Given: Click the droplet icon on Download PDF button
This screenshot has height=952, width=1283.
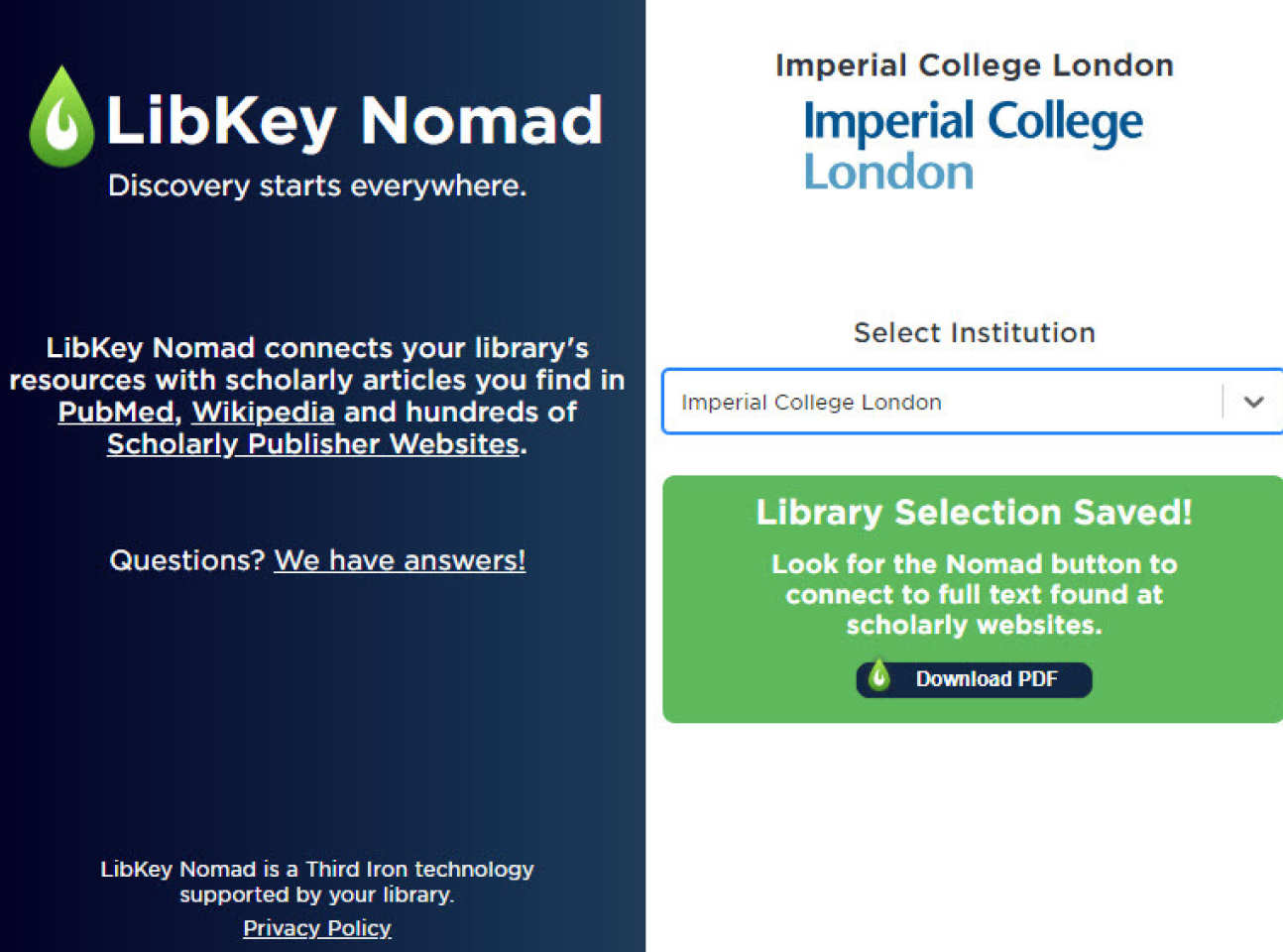Looking at the screenshot, I should coord(878,676).
